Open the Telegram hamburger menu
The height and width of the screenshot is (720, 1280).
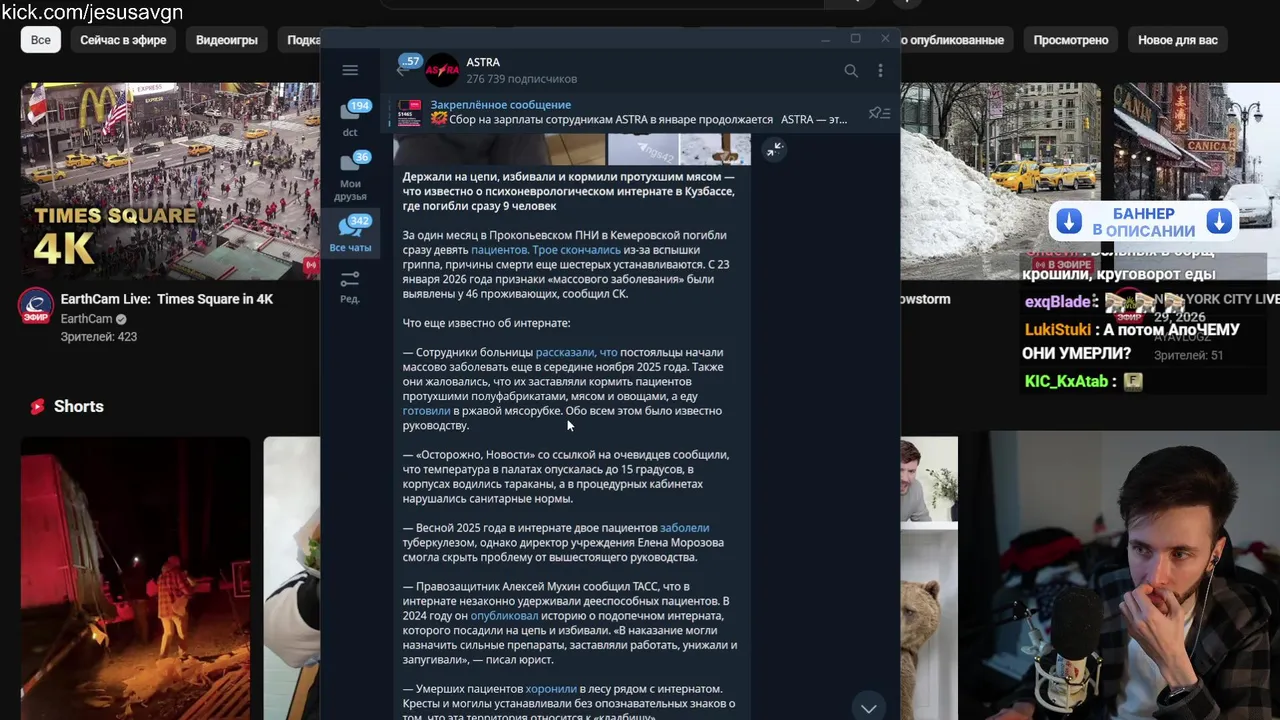(x=350, y=70)
